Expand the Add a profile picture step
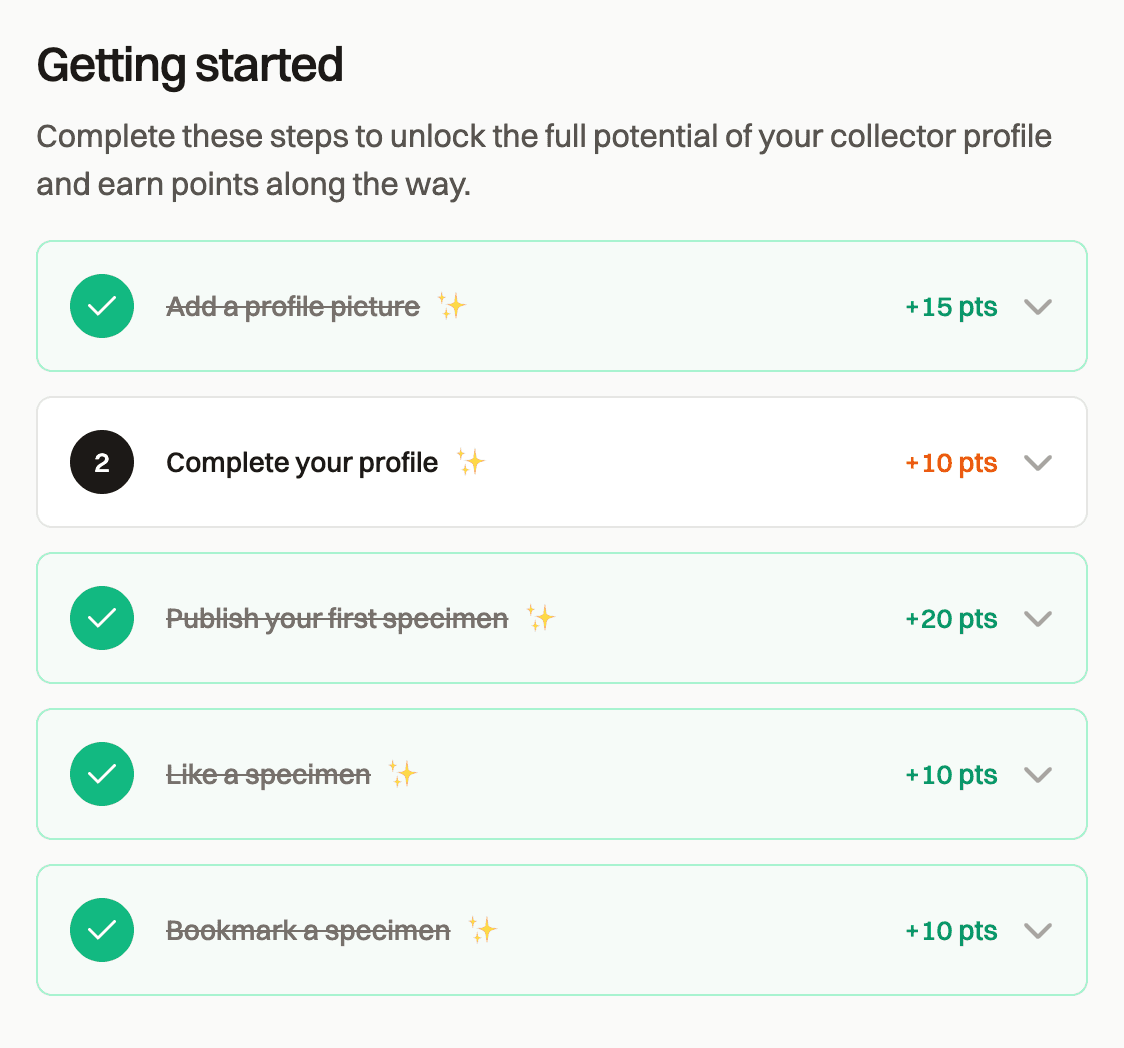This screenshot has height=1048, width=1124. [x=1037, y=306]
